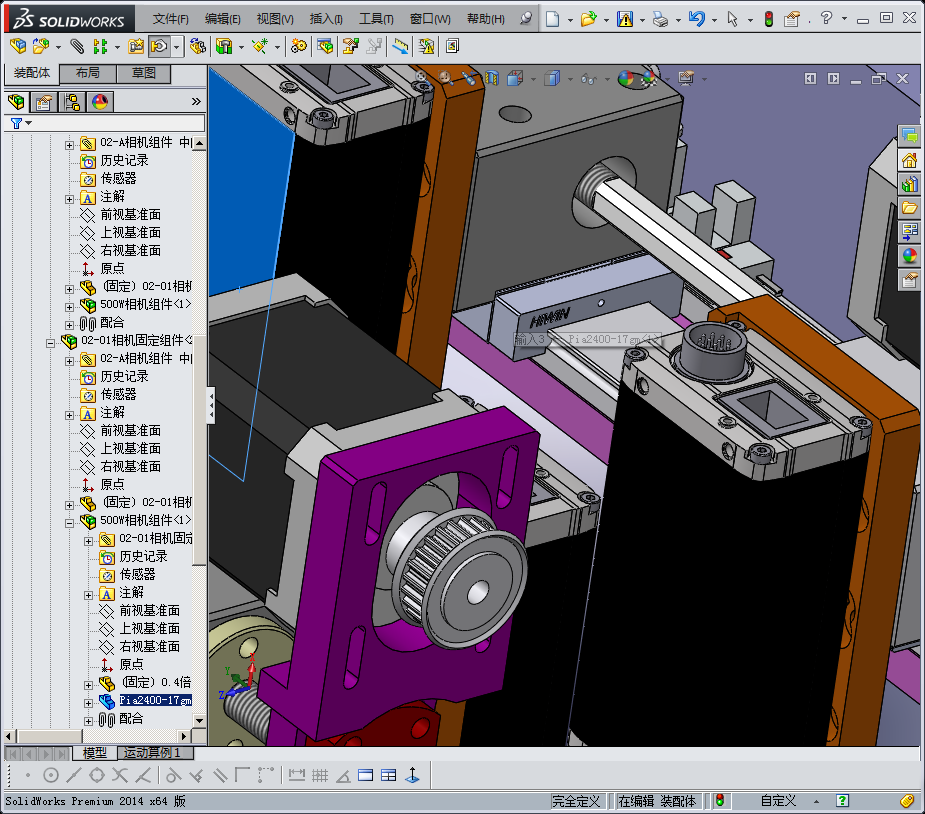Click the Insert Components icon

(x=41, y=46)
